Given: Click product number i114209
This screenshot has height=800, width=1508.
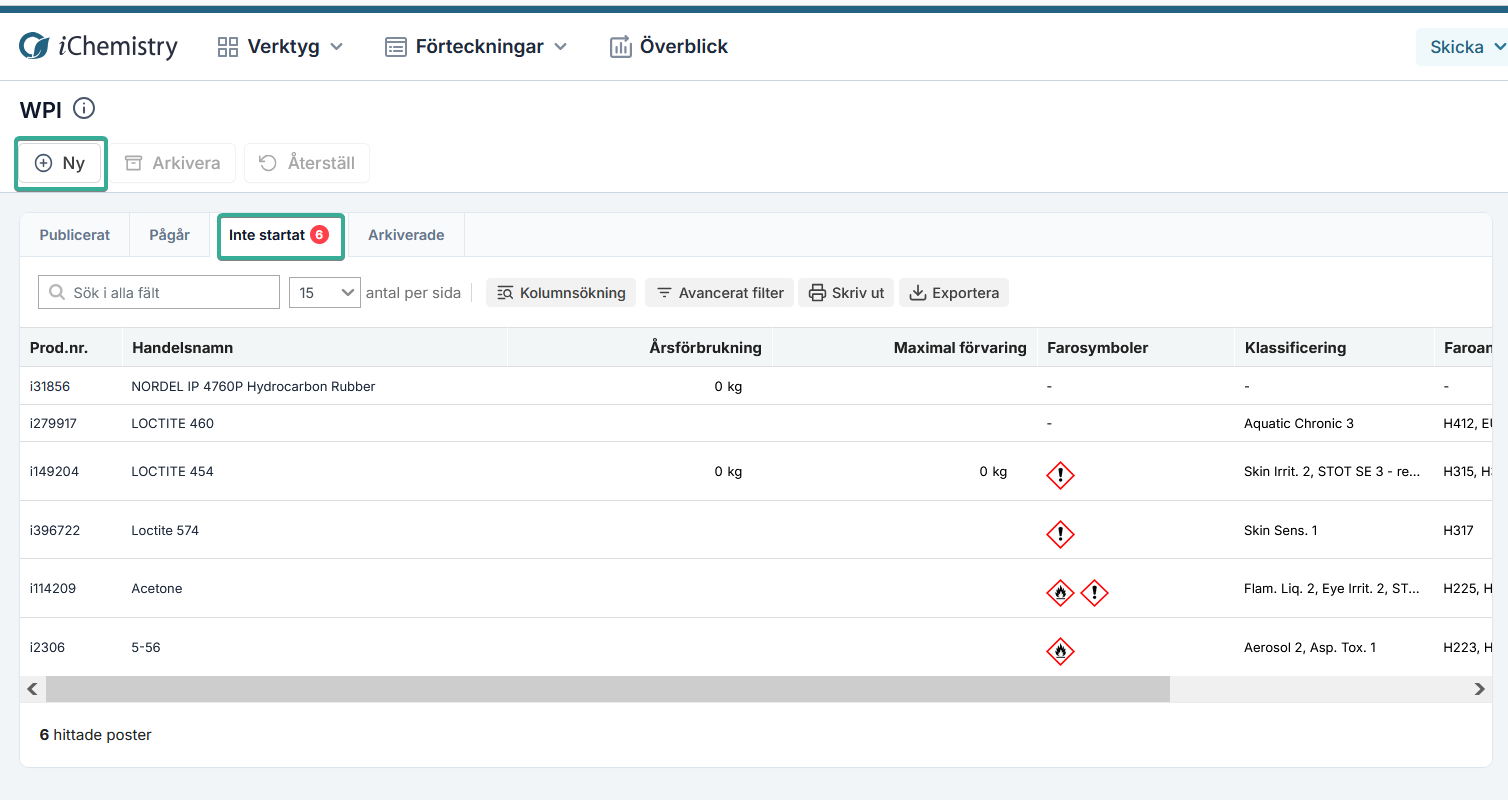Looking at the screenshot, I should pos(53,588).
